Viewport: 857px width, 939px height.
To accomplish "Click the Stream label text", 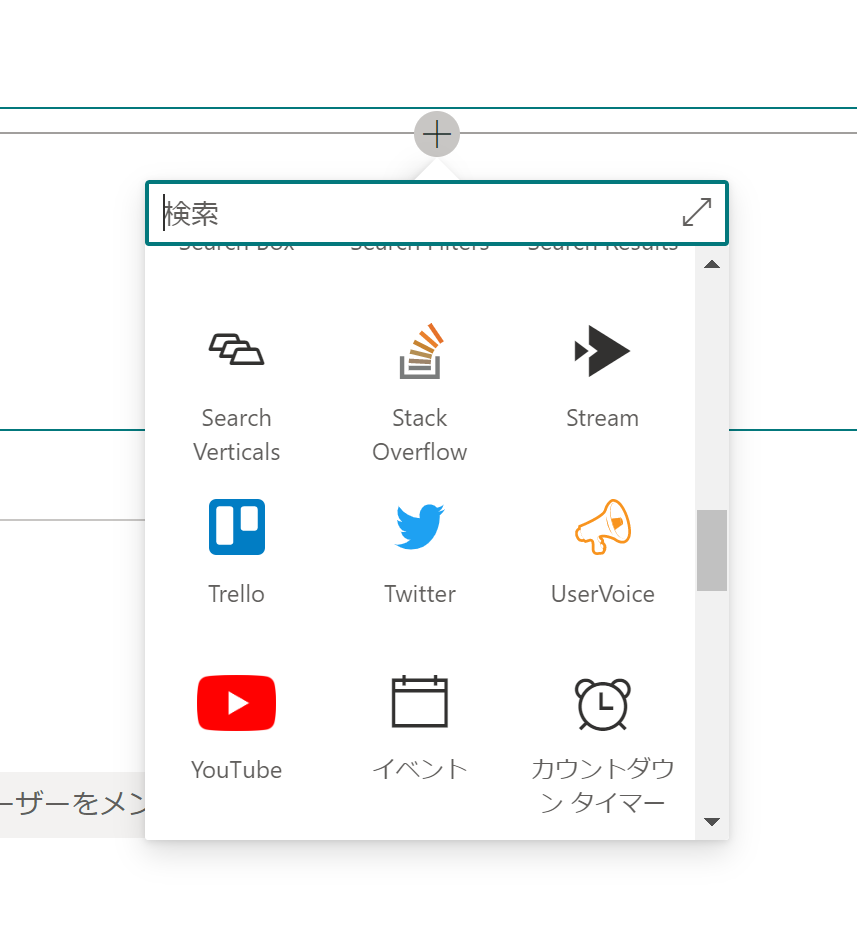I will (603, 418).
